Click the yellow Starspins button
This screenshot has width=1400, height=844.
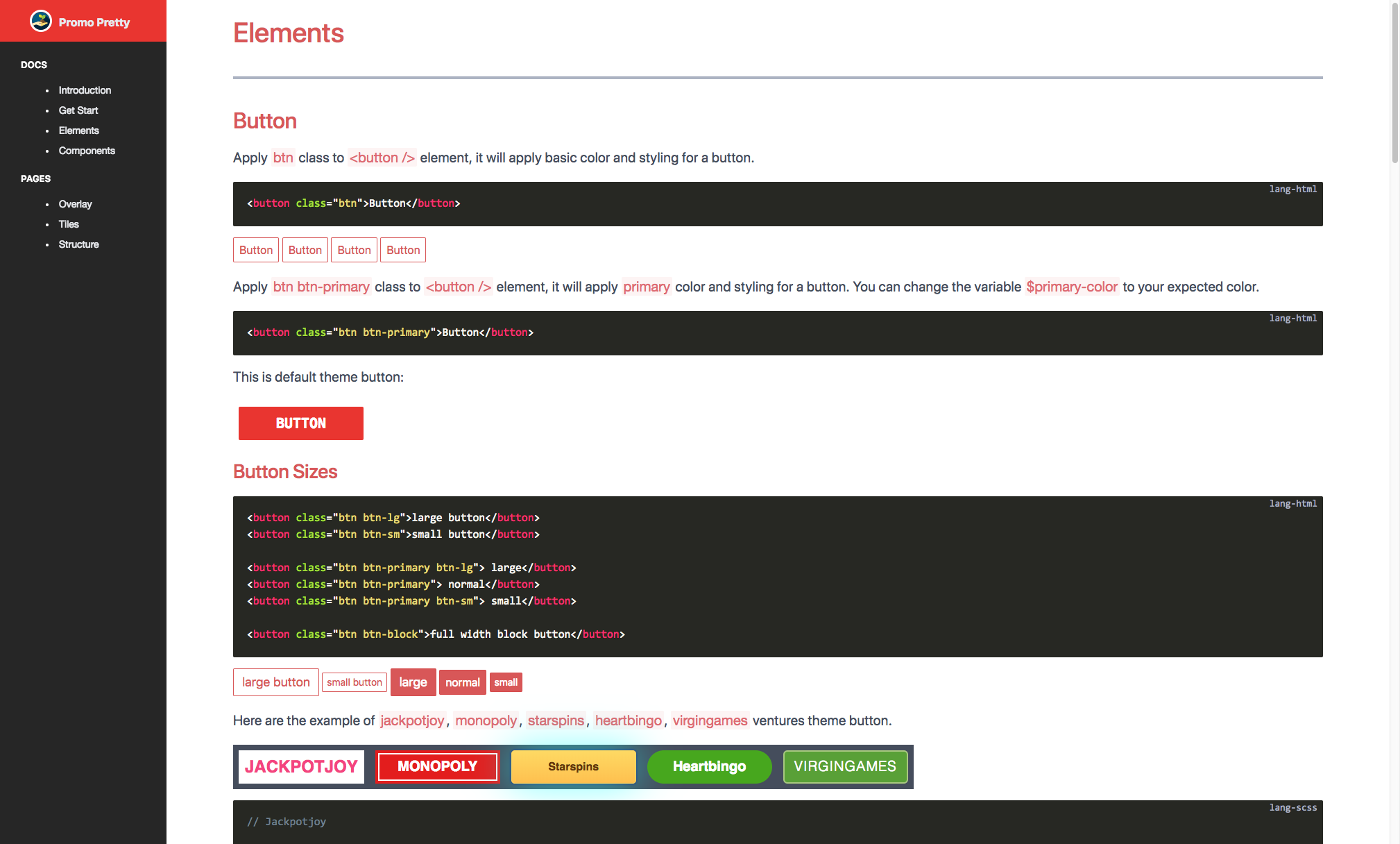[573, 766]
